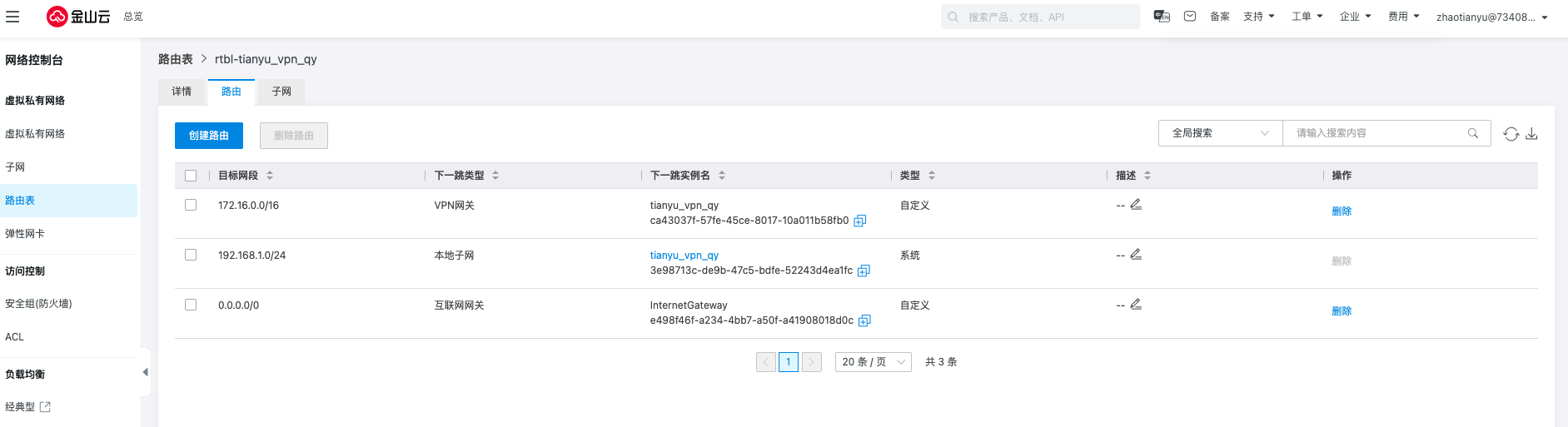
Task: Switch to the 详情 tab
Action: coord(182,92)
